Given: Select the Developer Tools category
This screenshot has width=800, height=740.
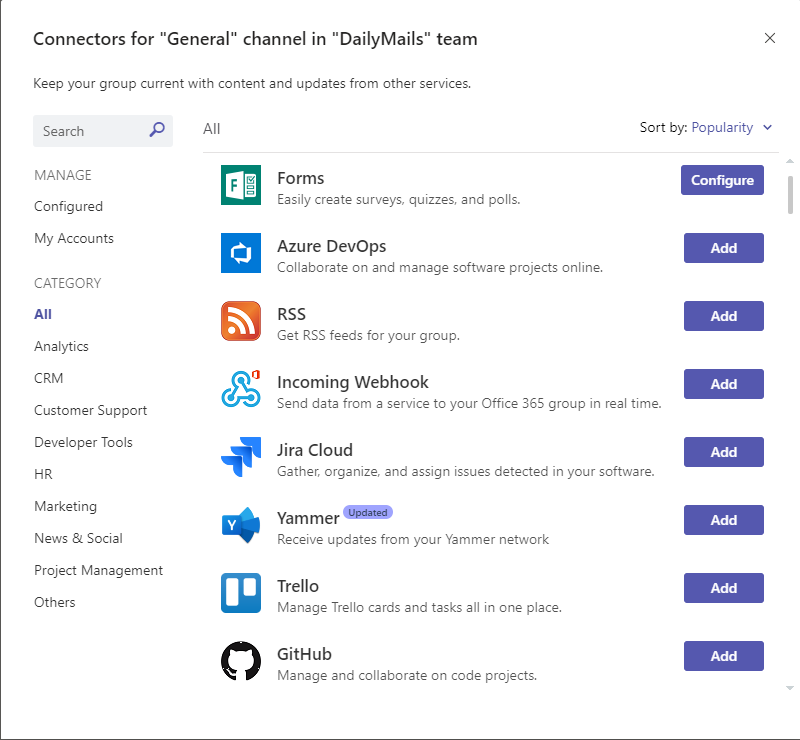Looking at the screenshot, I should tap(83, 442).
